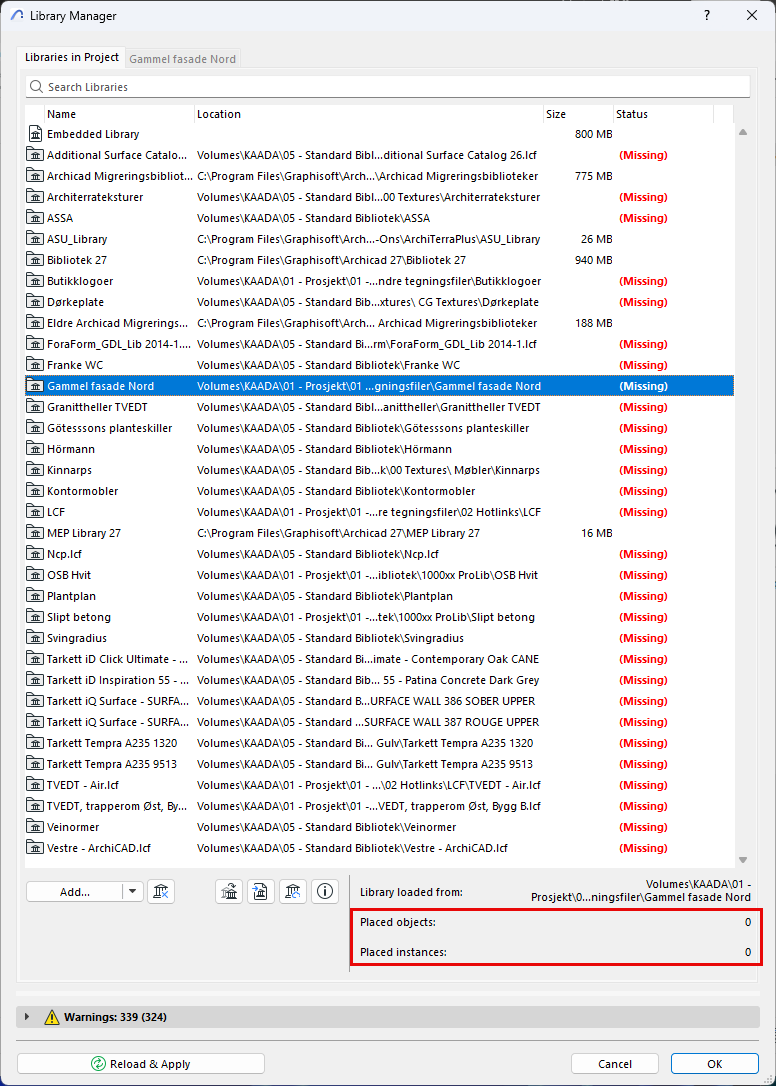Click the help question mark in title bar
Viewport: 776px width, 1086px height.
click(706, 16)
